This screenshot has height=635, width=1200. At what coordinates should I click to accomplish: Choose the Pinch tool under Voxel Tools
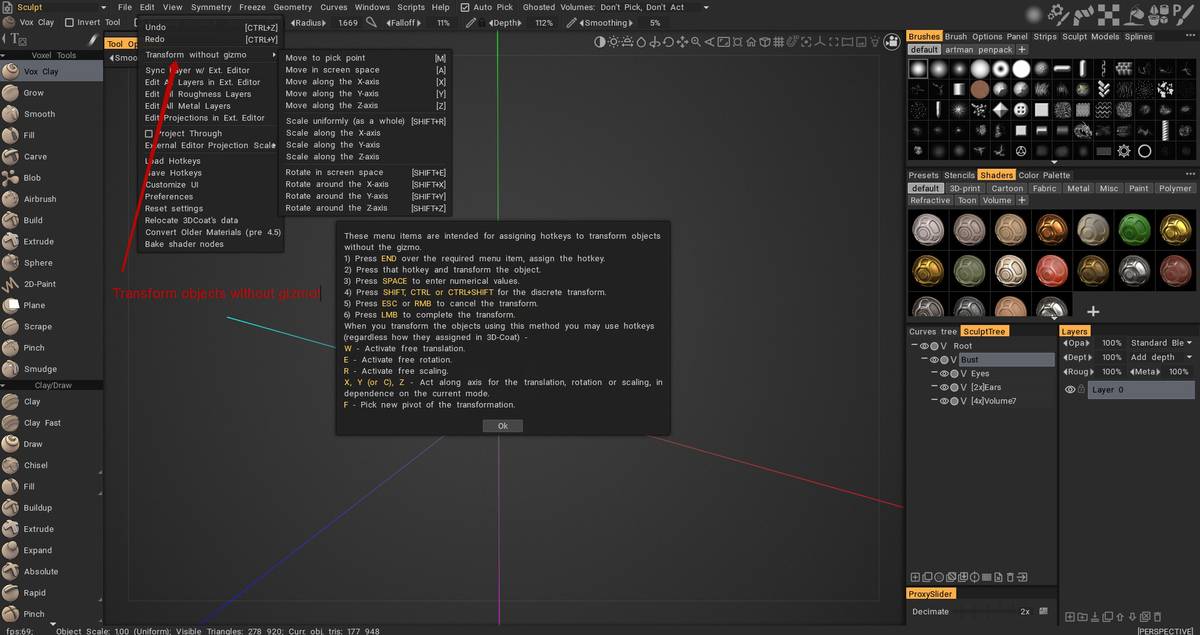click(34, 348)
